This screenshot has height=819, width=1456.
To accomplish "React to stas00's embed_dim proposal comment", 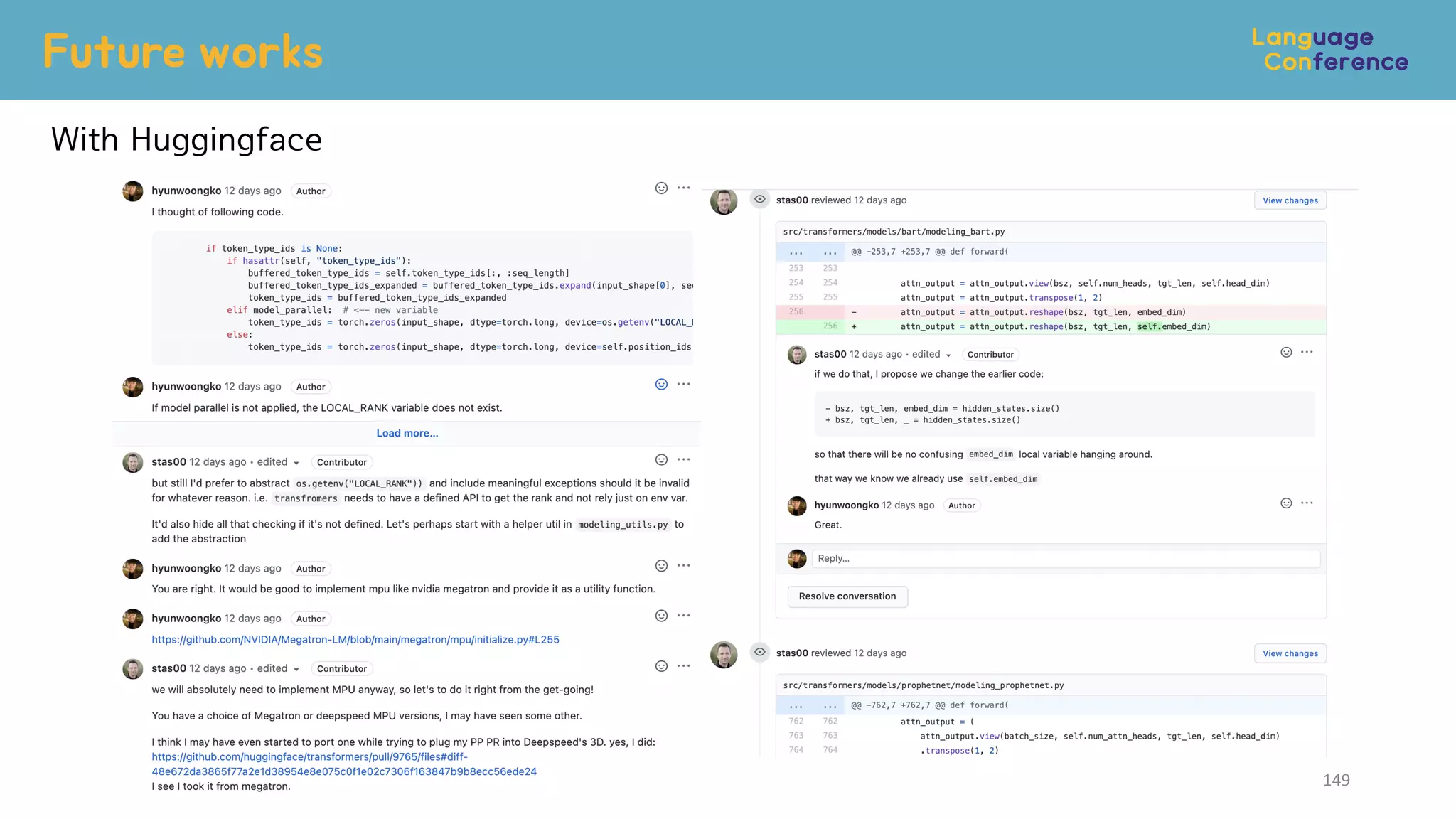I will pyautogui.click(x=1286, y=353).
